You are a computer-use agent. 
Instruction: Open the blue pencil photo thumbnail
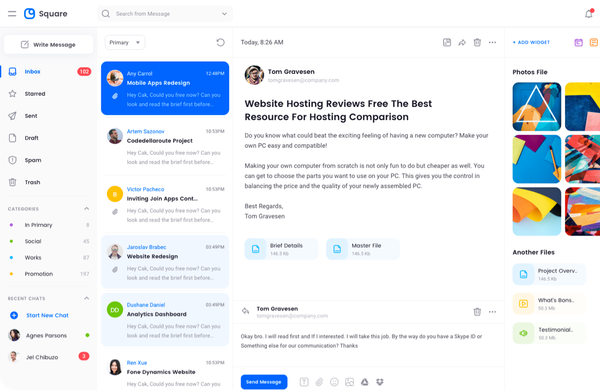pos(537,159)
